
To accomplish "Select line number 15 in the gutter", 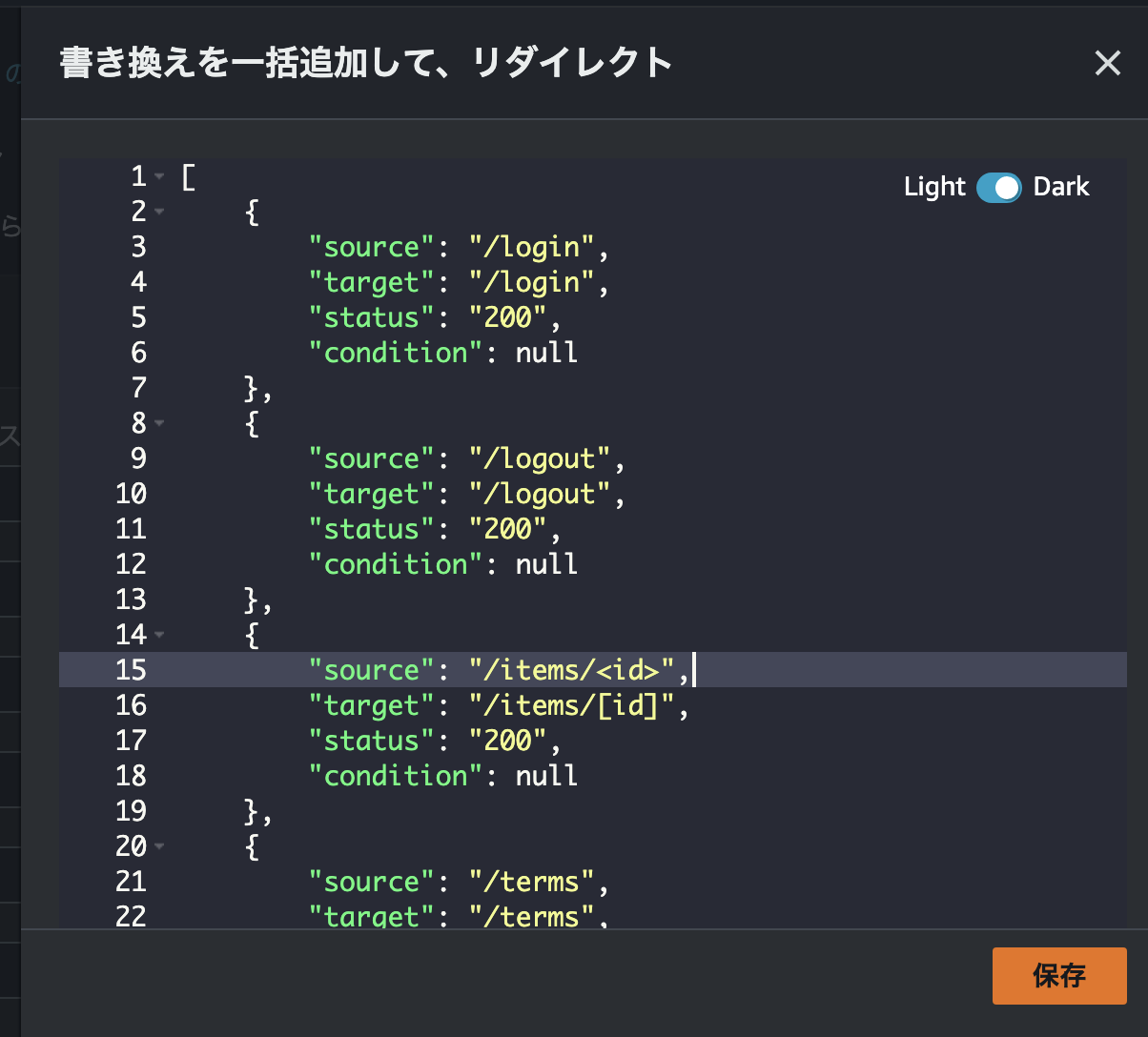I will pos(138,669).
